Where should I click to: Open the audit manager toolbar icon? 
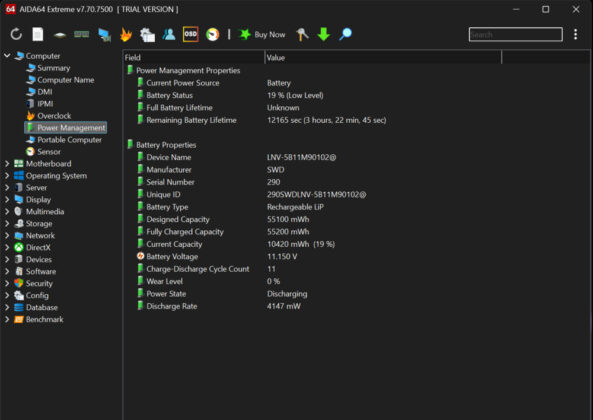147,35
